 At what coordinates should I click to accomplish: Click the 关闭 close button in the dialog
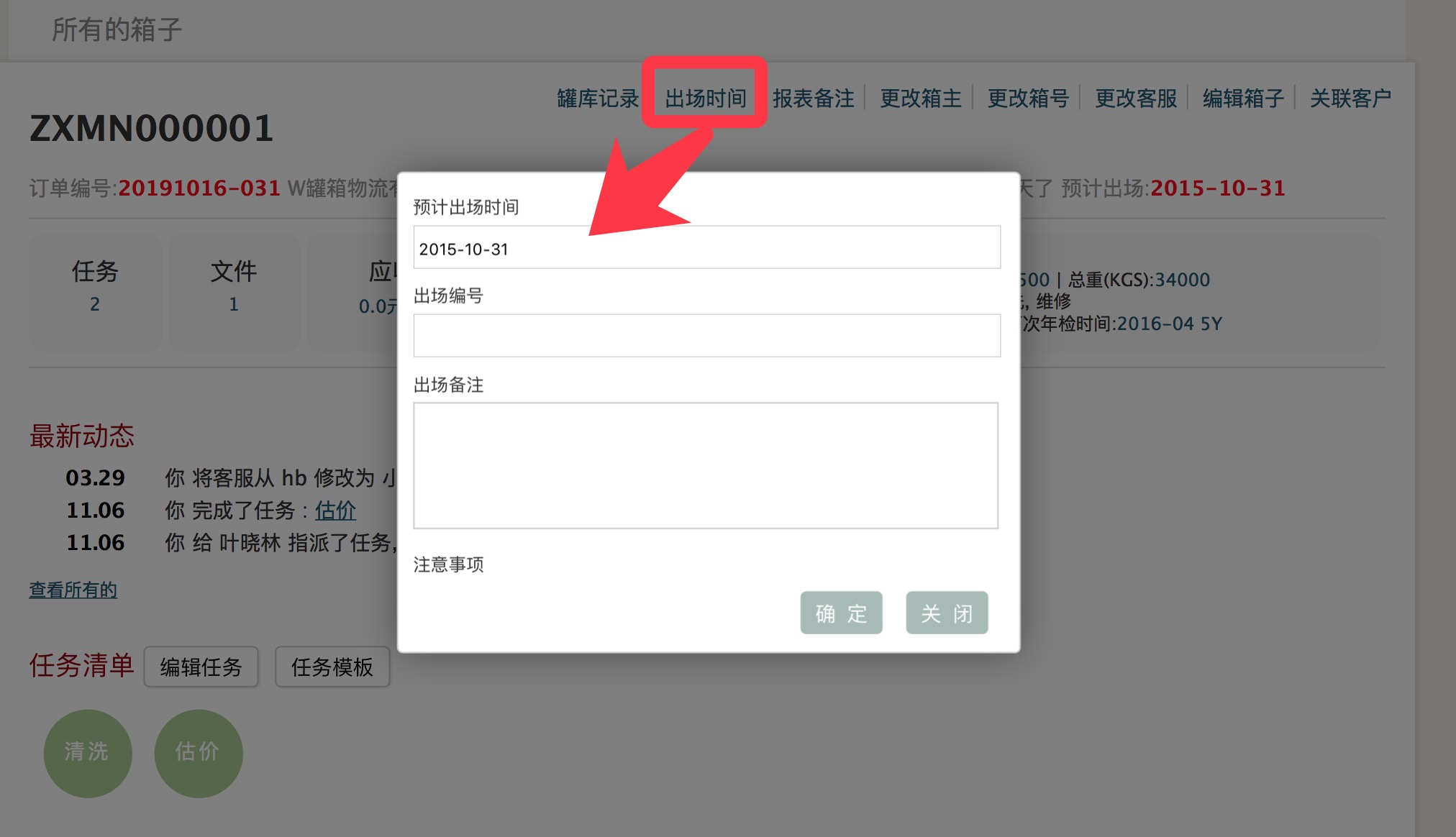[947, 613]
